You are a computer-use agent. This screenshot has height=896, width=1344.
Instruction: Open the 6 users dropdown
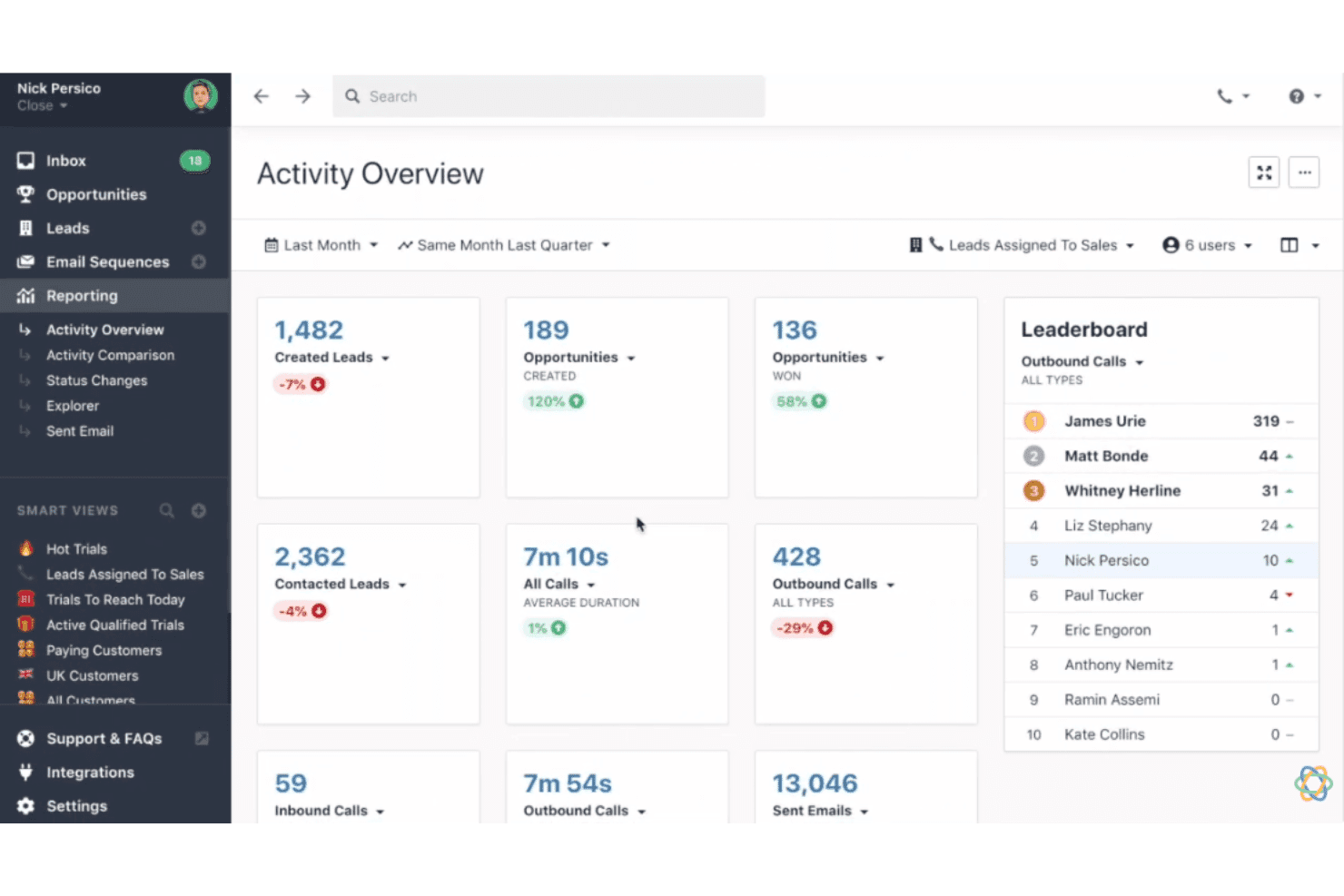coord(1208,245)
